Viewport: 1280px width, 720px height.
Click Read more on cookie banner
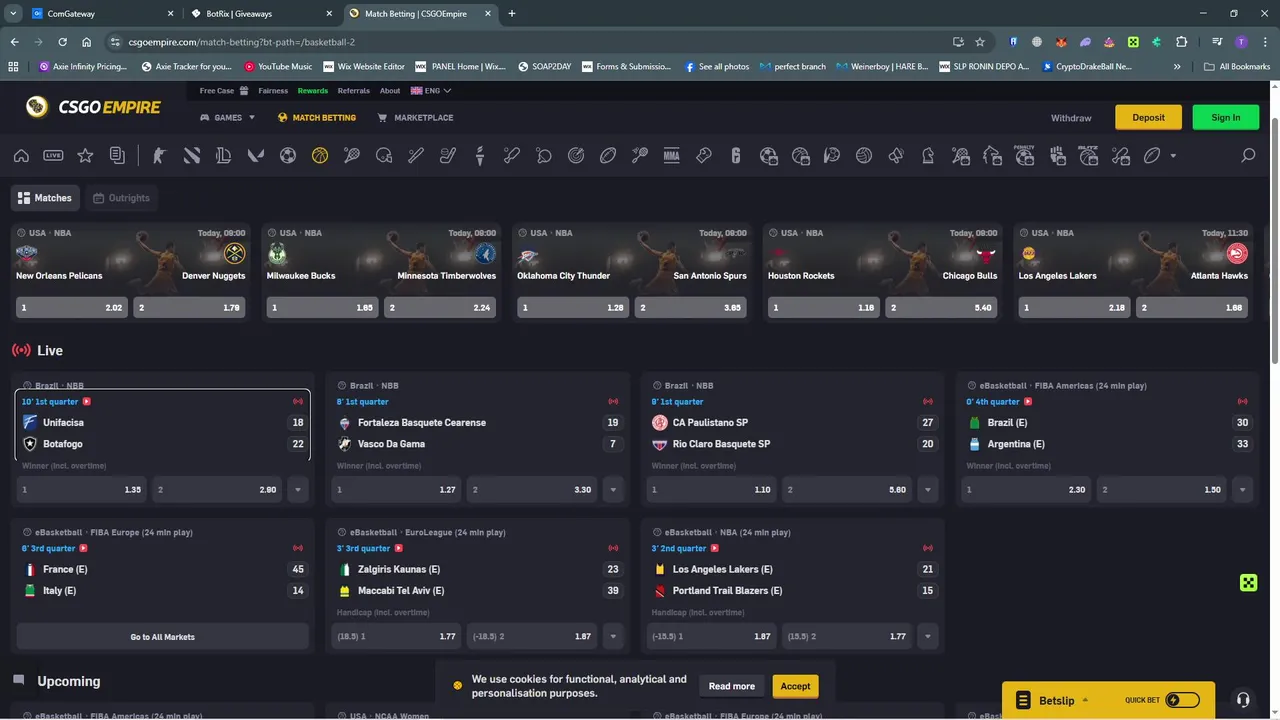[x=732, y=686]
